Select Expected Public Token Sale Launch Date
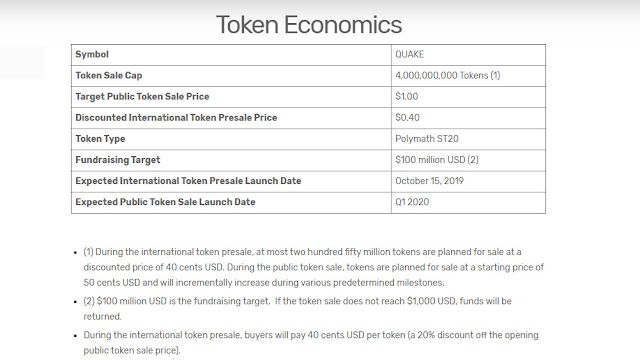 click(165, 202)
